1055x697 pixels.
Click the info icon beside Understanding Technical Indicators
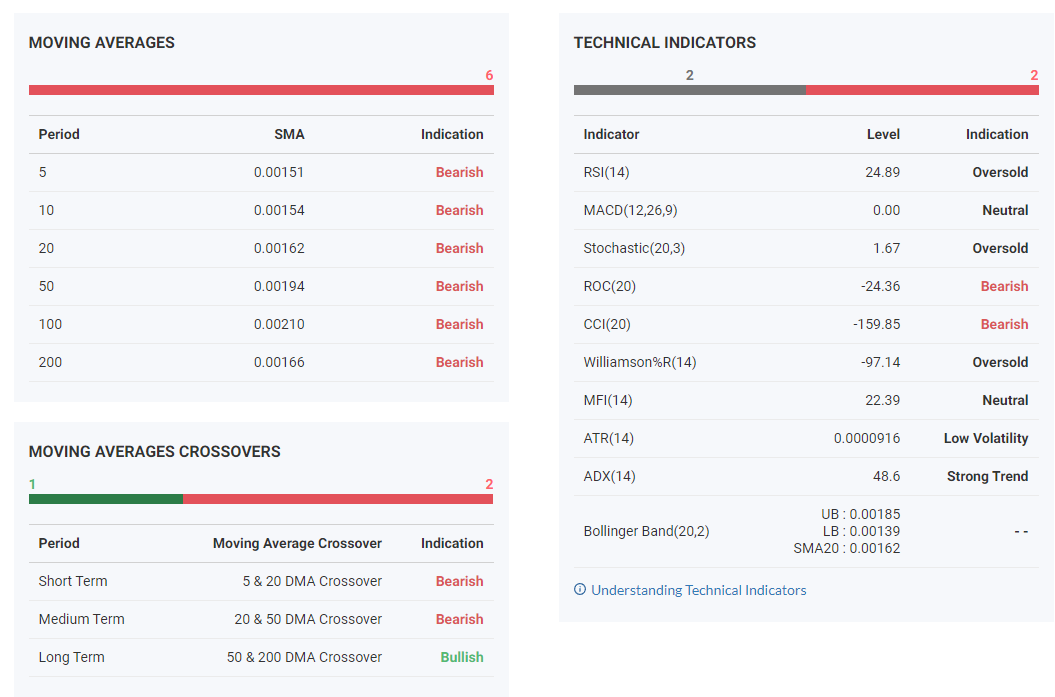click(x=580, y=590)
